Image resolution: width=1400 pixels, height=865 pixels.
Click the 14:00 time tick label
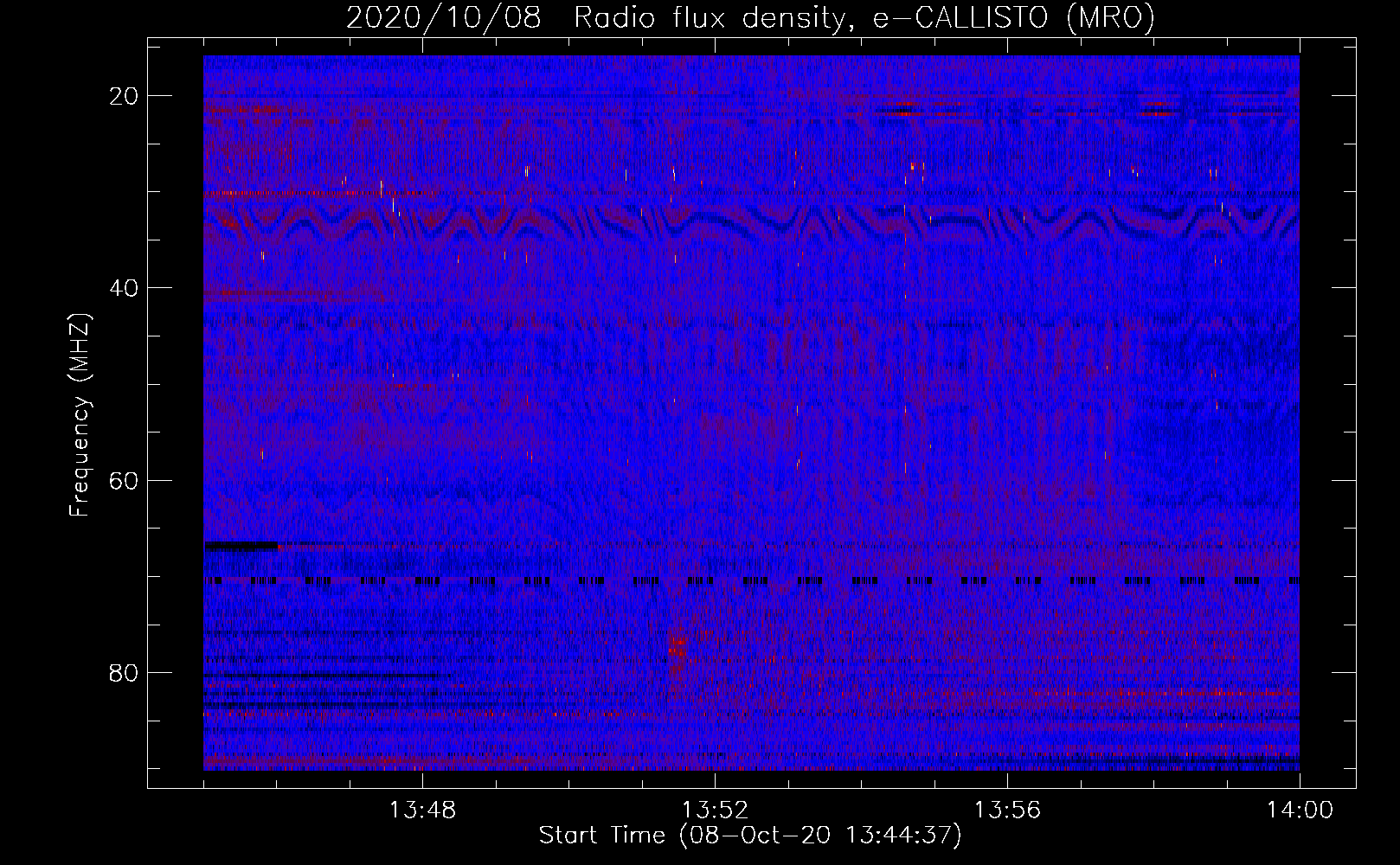click(1300, 811)
